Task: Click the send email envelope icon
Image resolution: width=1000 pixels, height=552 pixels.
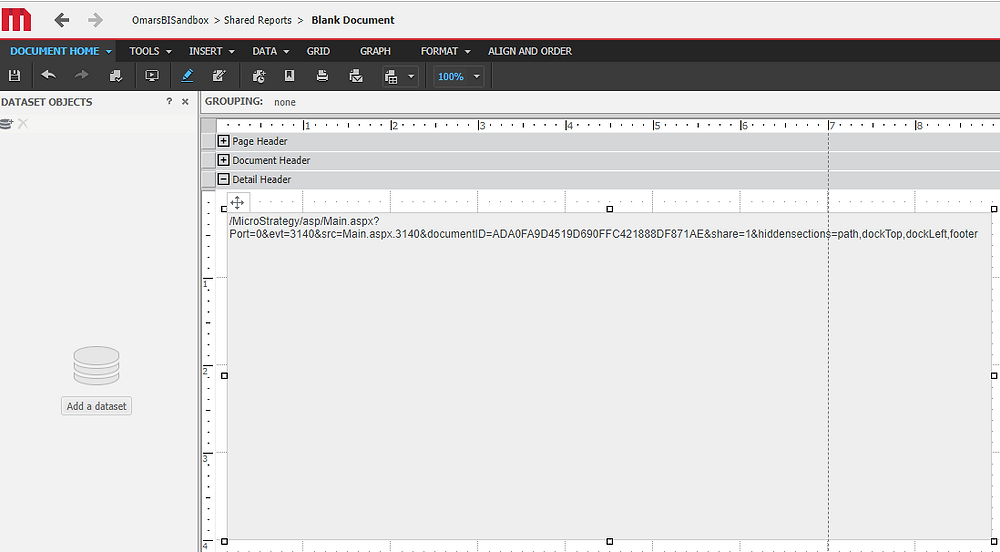Action: 357,76
